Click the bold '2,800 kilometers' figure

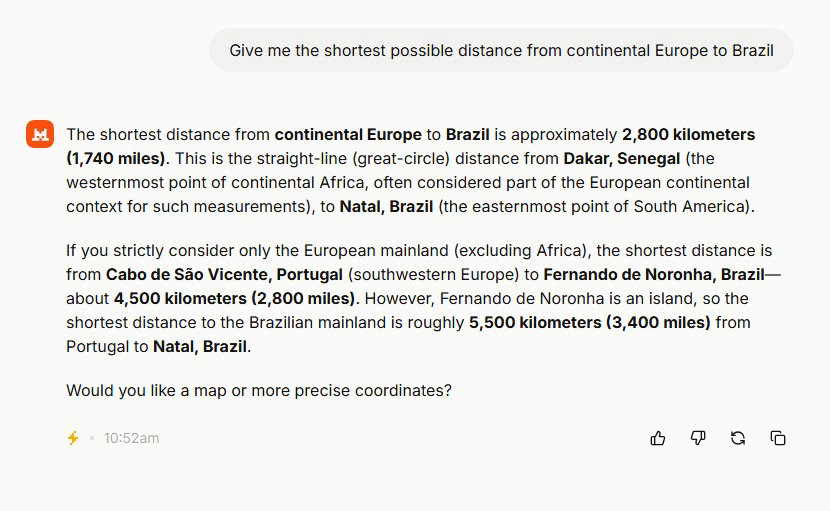tap(688, 134)
